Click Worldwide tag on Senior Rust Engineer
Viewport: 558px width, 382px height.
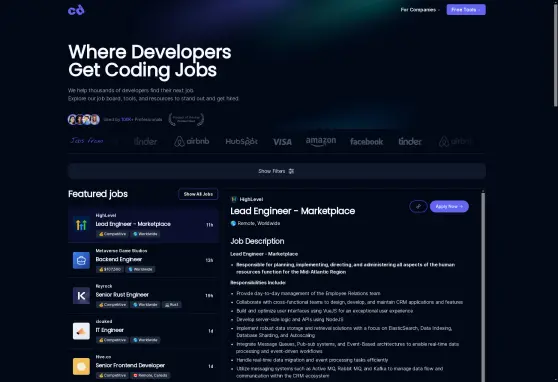point(145,304)
